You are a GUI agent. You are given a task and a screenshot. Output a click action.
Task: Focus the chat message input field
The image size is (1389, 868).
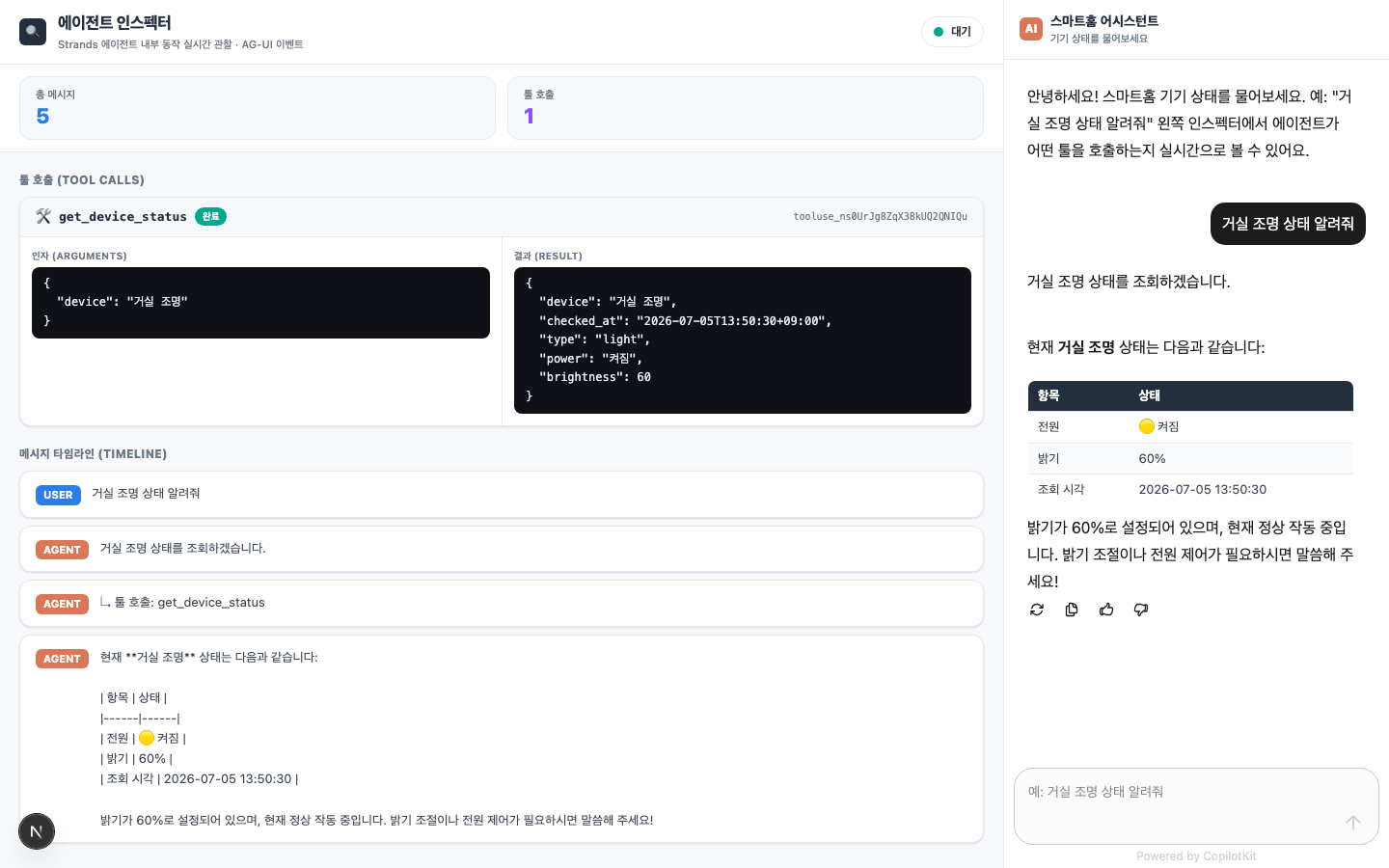click(x=1196, y=805)
